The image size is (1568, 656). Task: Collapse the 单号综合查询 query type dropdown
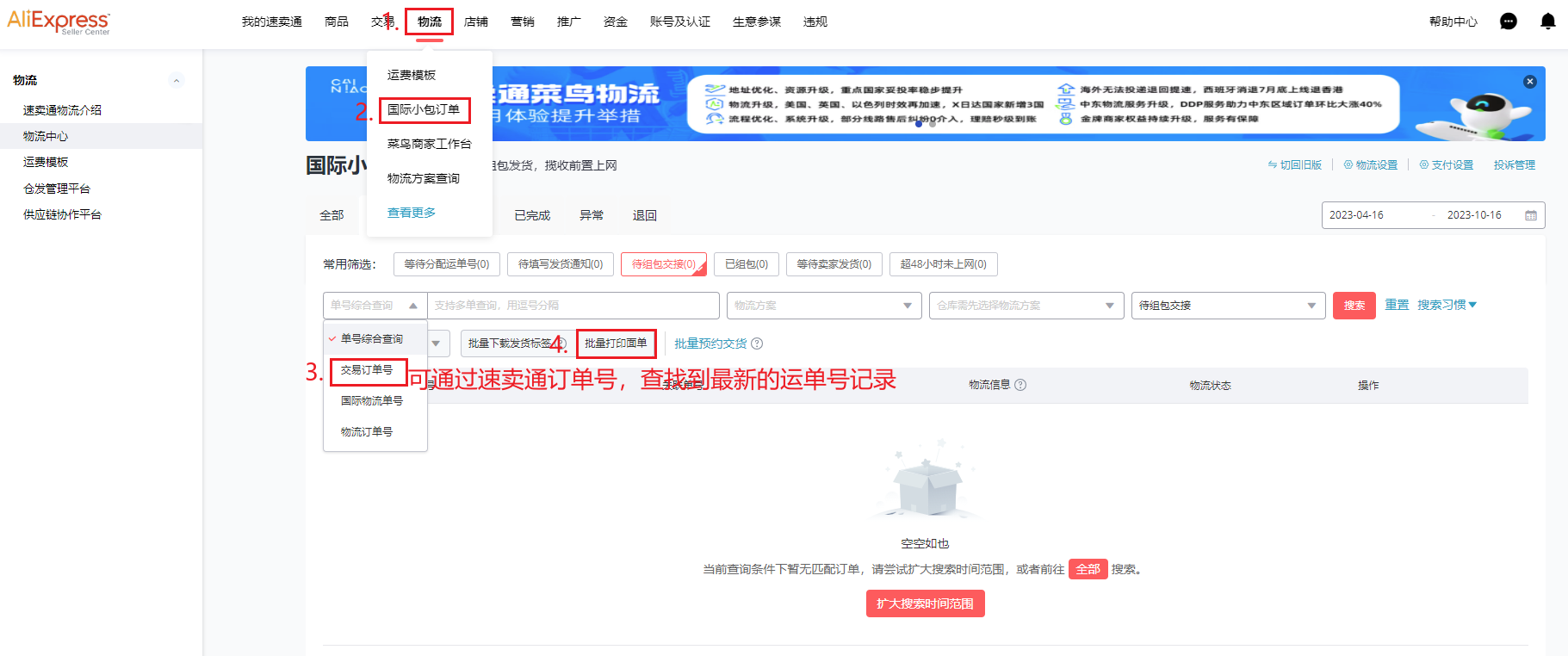click(375, 306)
